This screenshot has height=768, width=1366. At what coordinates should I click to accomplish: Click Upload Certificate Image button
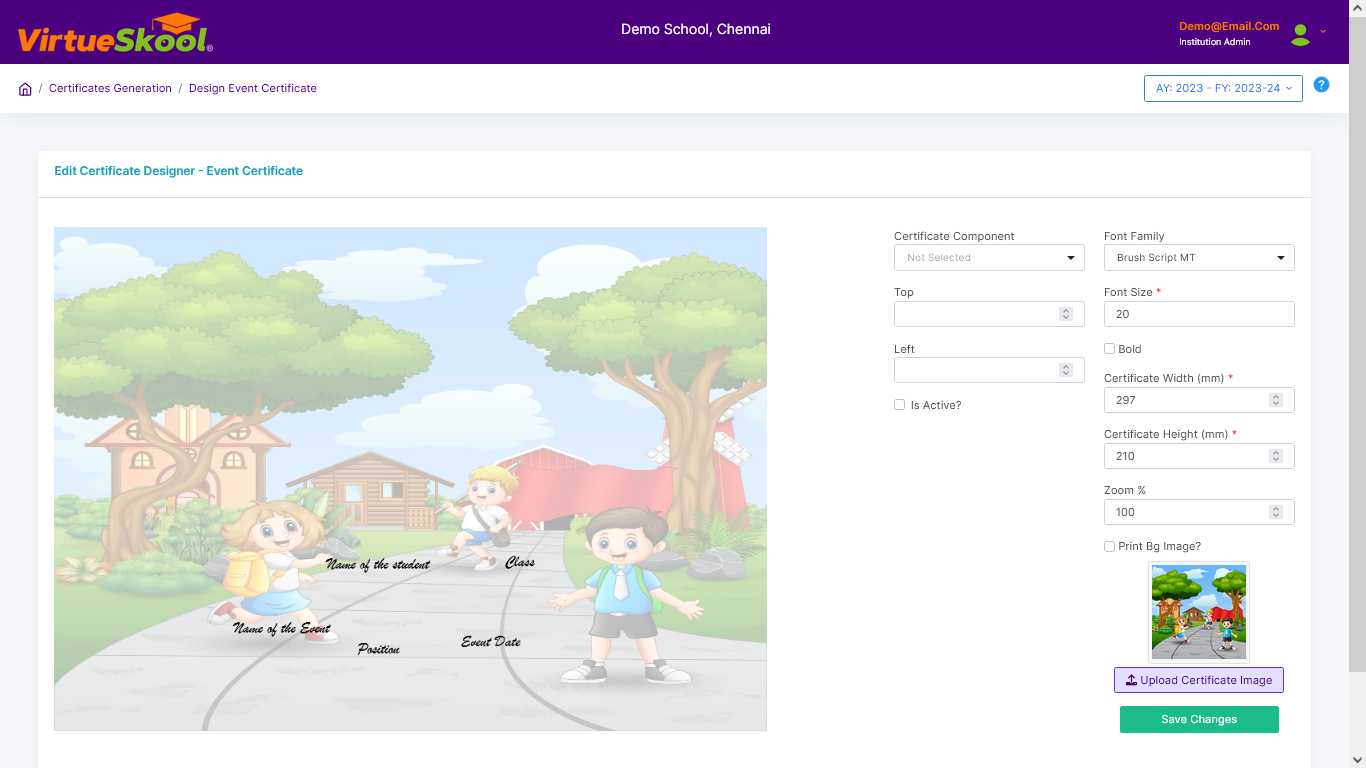[x=1199, y=680]
